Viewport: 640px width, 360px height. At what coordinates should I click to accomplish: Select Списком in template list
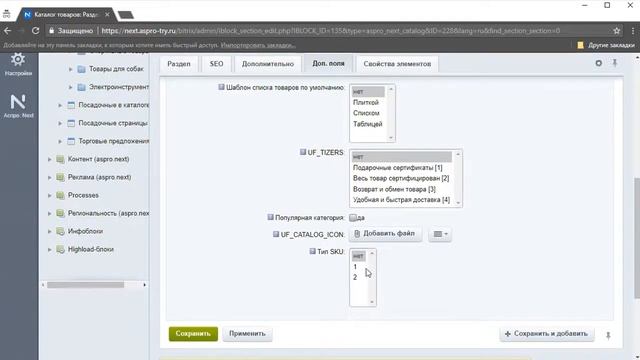tap(366, 113)
